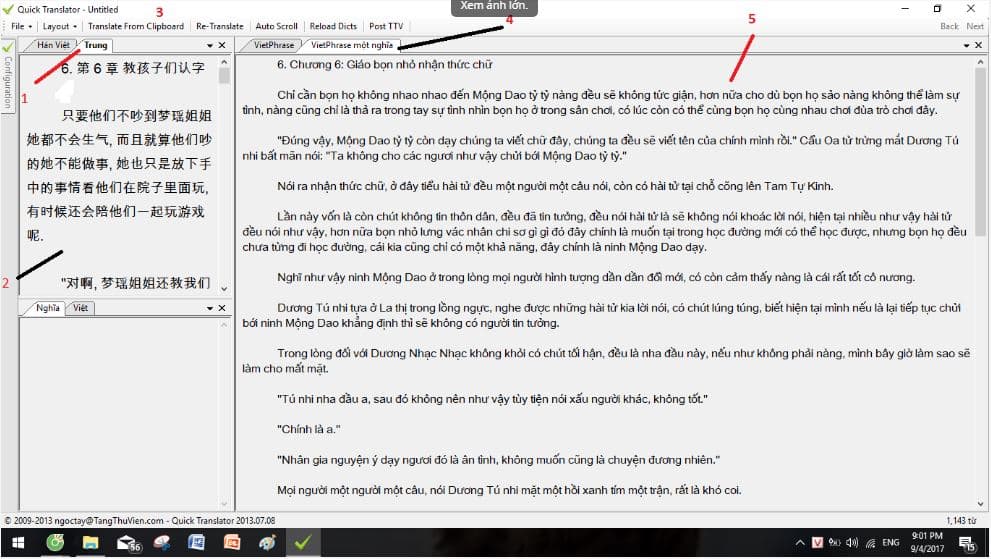Click the translation panel scroll up arrow
Viewport: 991px width, 559px height.
[980, 62]
